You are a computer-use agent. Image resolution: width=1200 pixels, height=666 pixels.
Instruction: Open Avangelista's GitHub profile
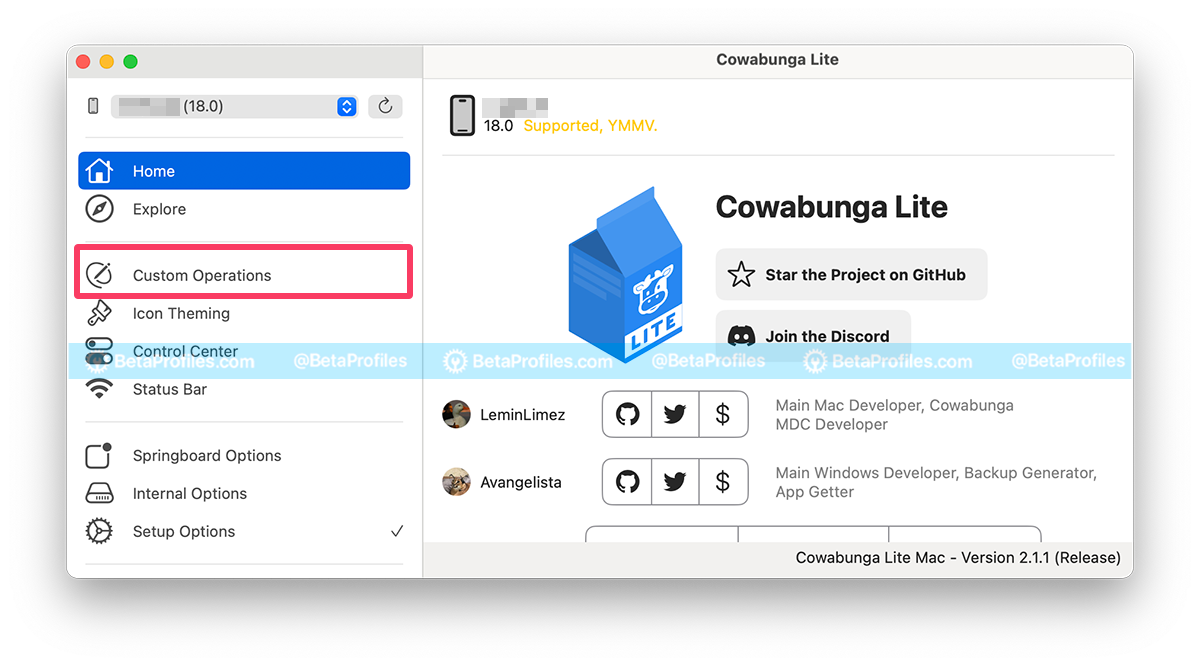tap(627, 482)
